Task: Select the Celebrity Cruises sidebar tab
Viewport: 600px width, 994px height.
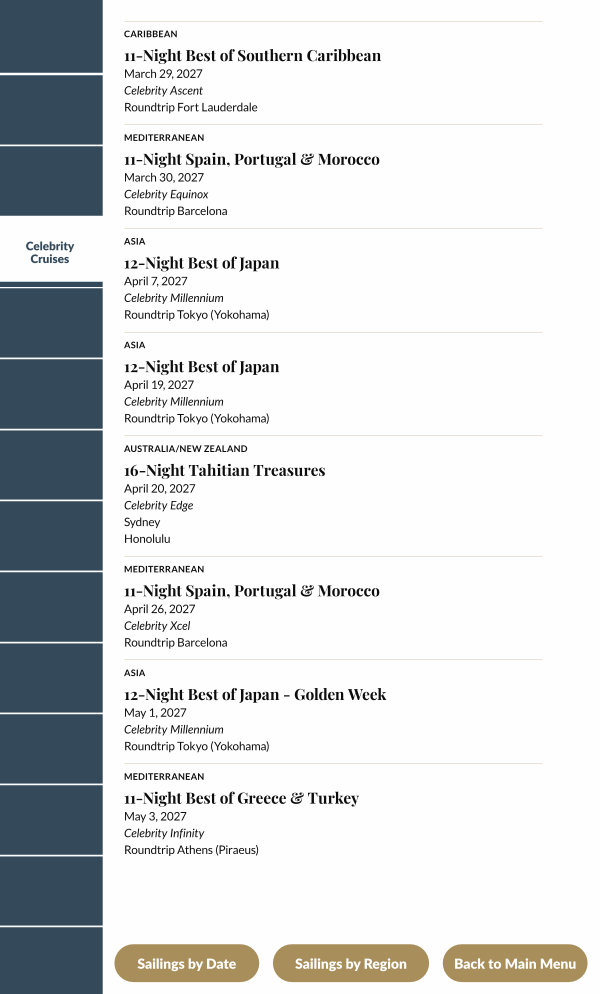Action: click(50, 252)
